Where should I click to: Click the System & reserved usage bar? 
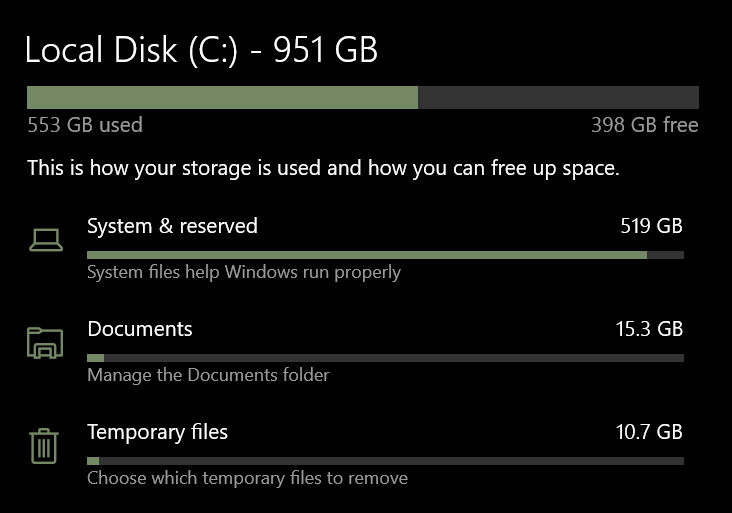point(385,254)
